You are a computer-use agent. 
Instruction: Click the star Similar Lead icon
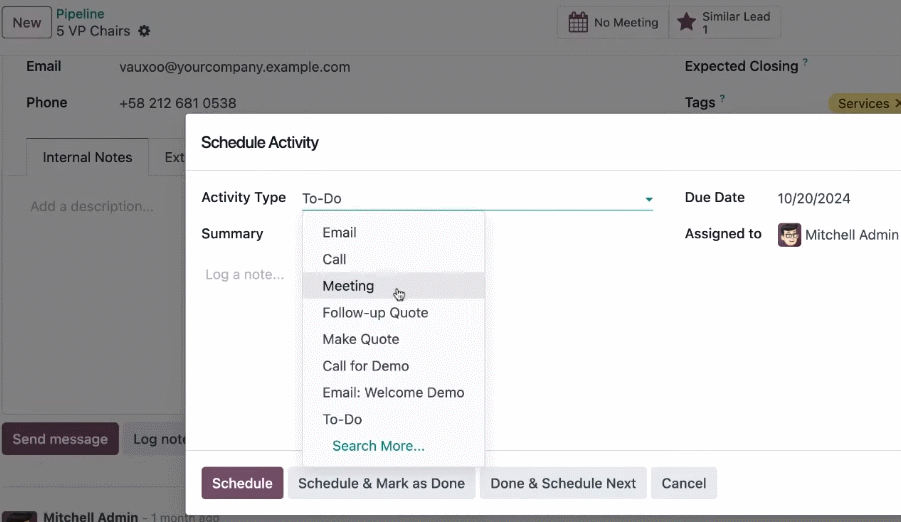(686, 22)
